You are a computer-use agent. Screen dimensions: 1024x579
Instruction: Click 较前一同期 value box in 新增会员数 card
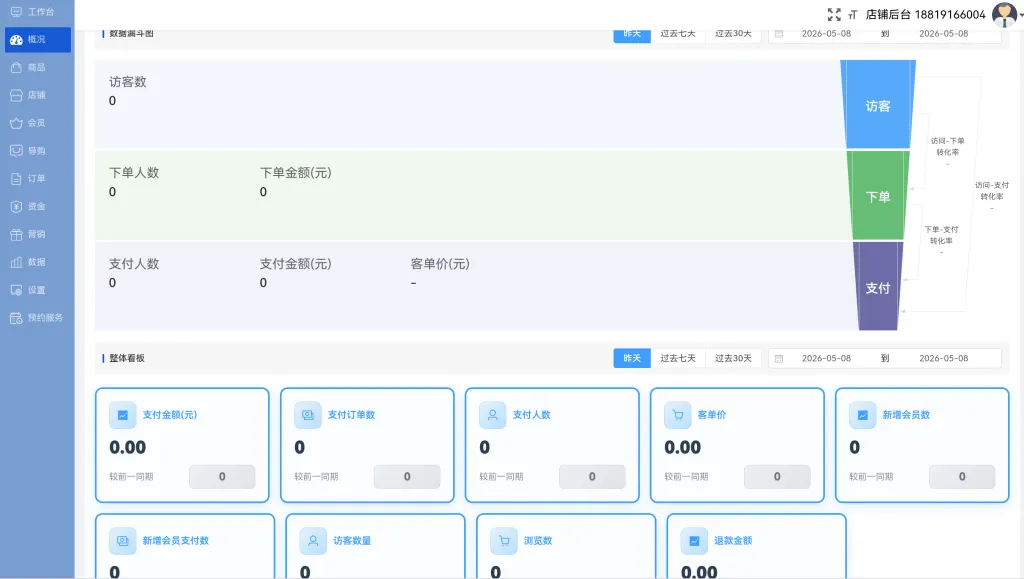pyautogui.click(x=962, y=477)
